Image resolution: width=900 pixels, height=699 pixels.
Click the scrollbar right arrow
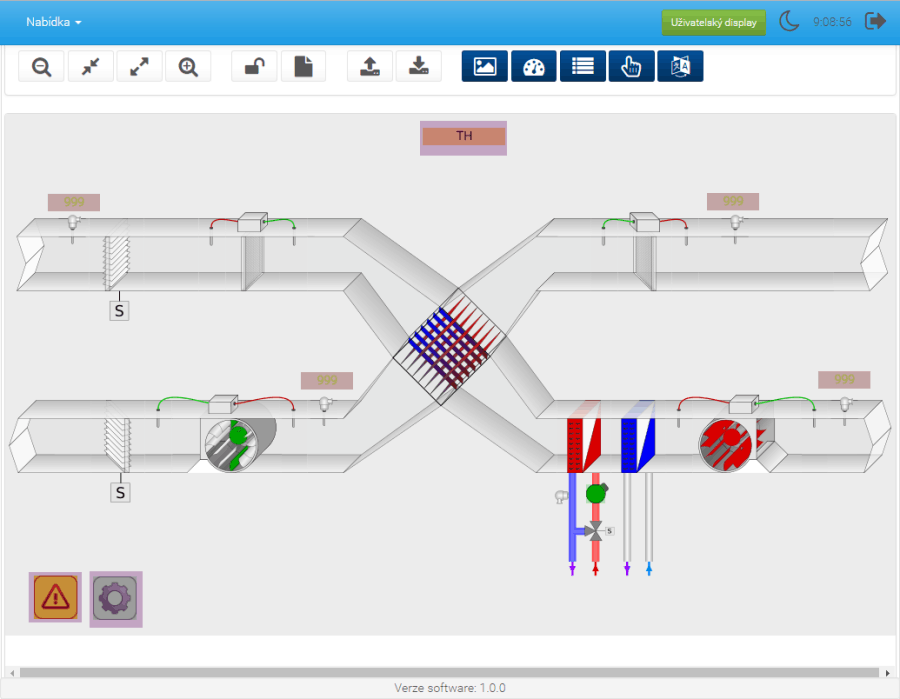(x=888, y=673)
